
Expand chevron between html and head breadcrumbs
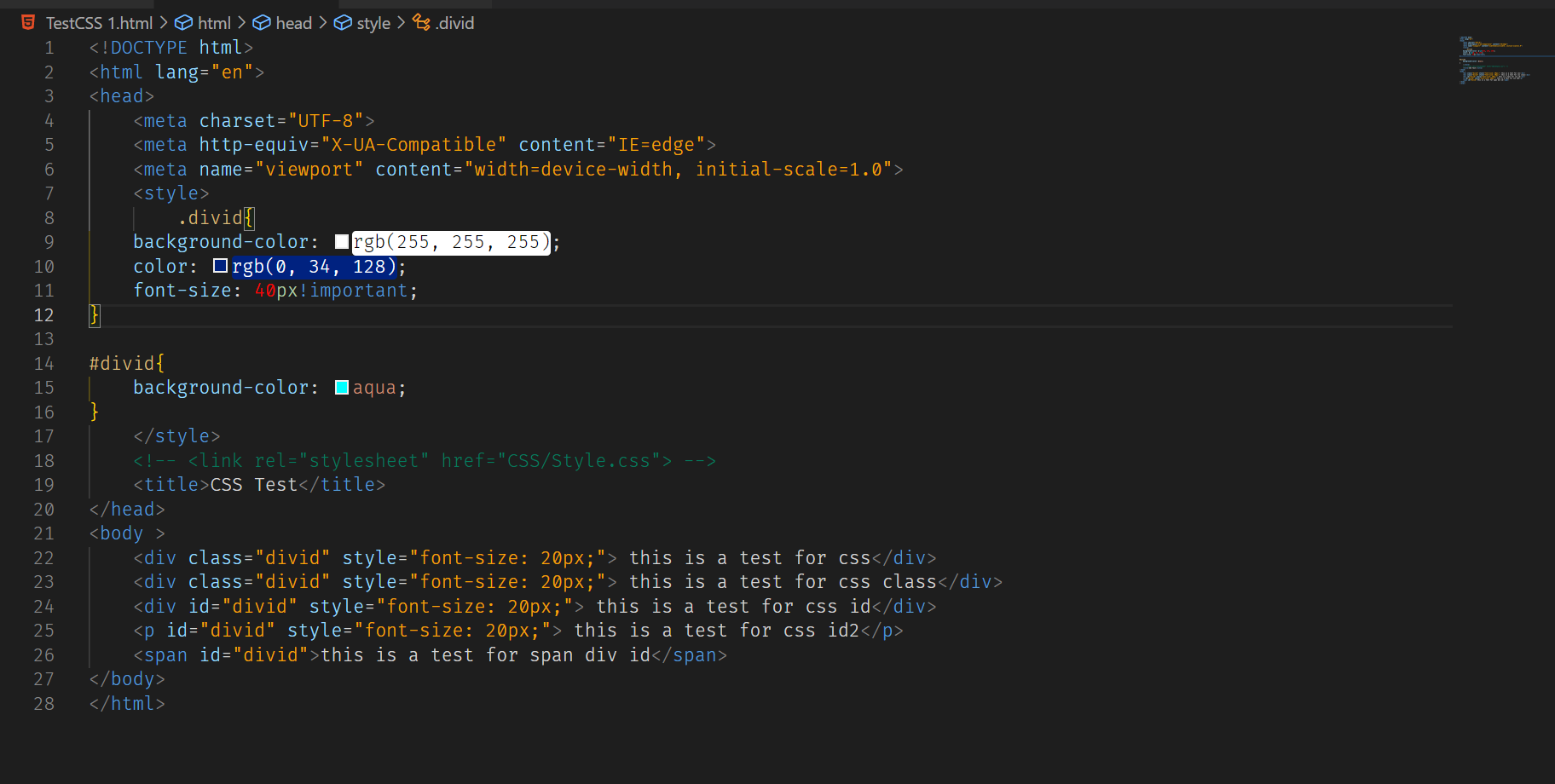tap(242, 23)
